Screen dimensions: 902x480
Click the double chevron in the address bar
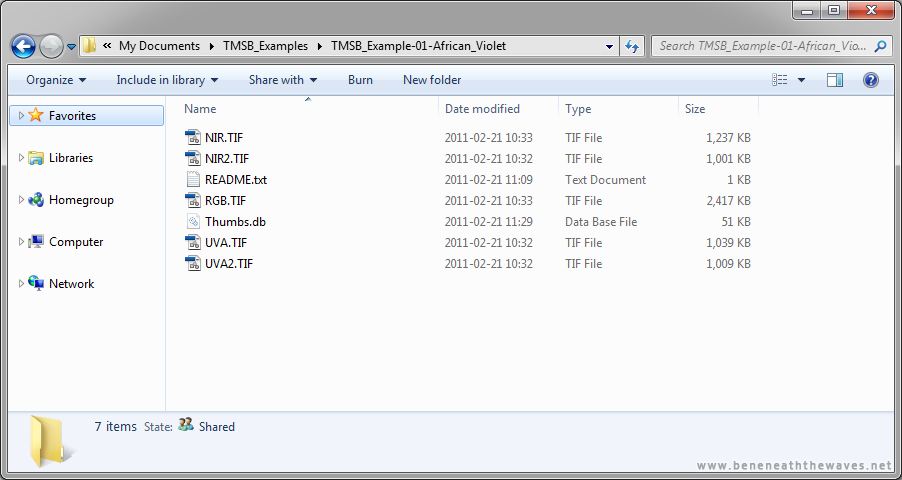click(x=107, y=46)
